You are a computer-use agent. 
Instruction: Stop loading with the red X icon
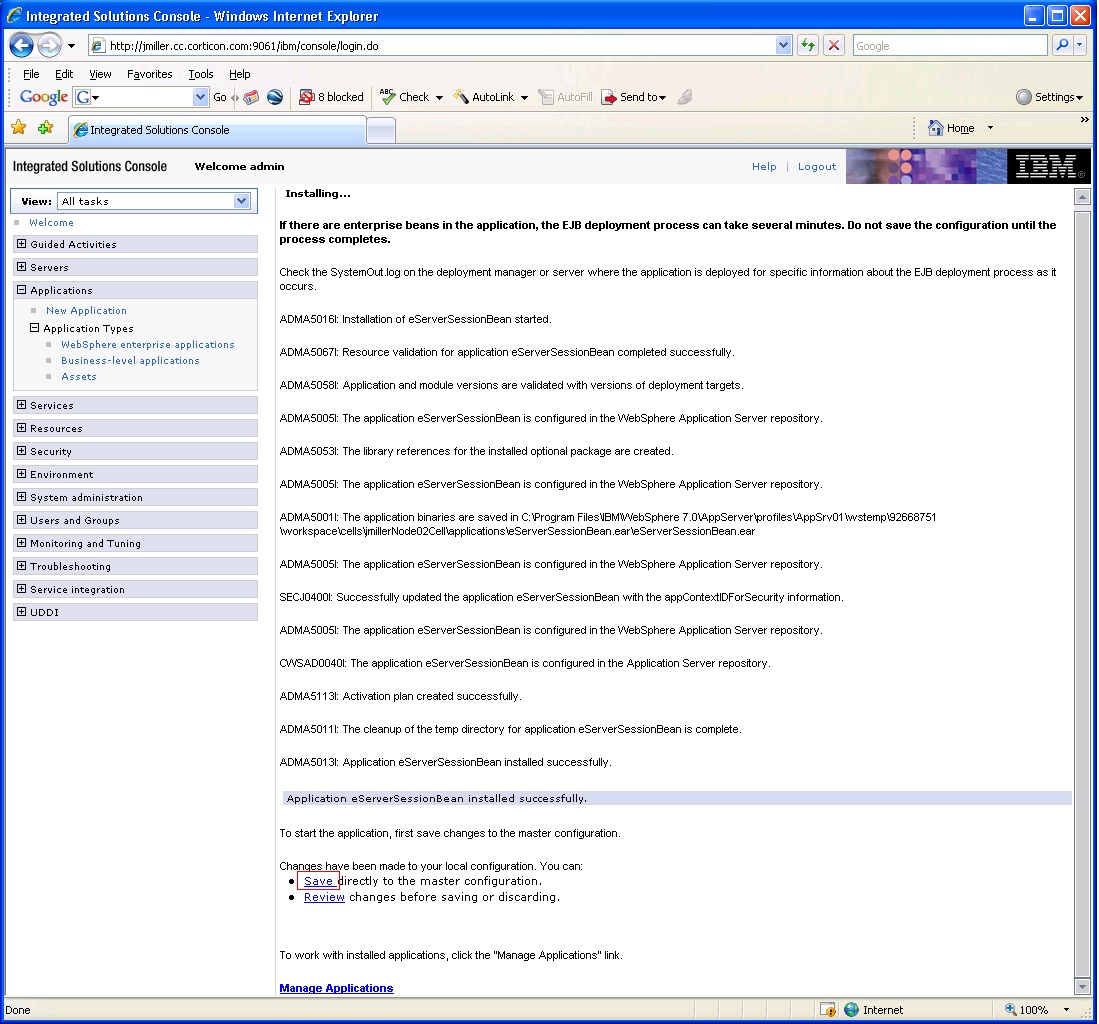tap(834, 46)
